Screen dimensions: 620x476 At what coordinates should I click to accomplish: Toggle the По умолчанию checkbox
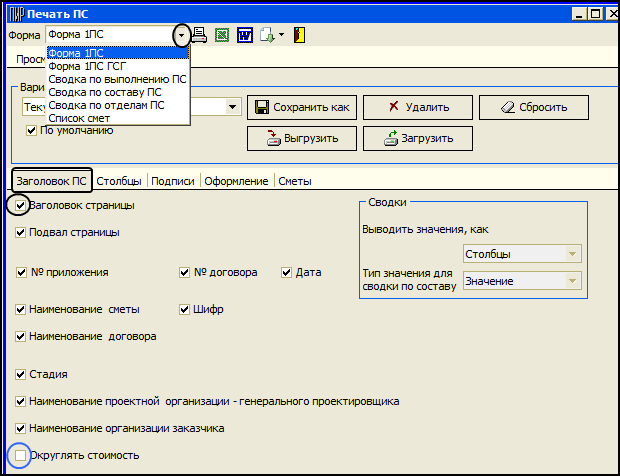[x=31, y=130]
